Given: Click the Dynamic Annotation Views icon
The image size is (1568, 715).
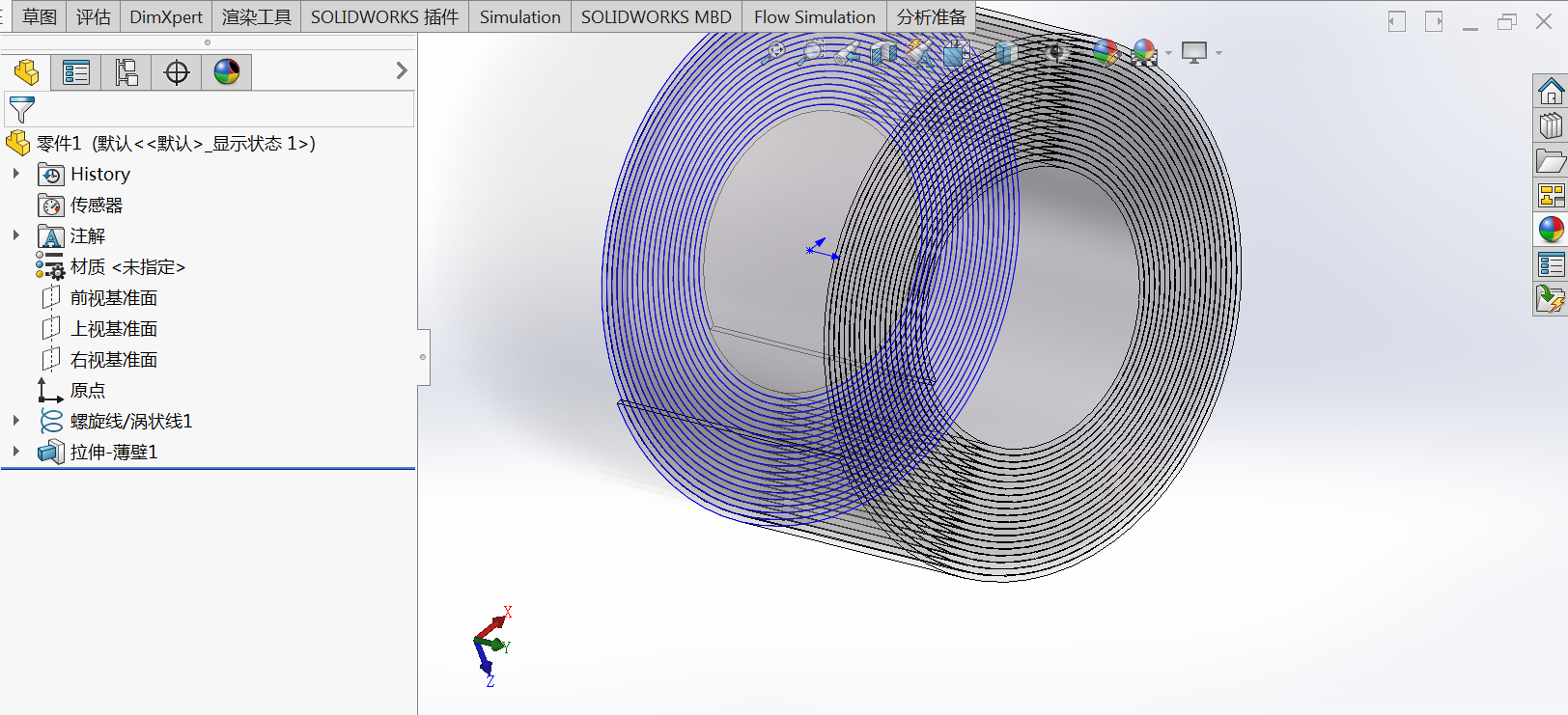Looking at the screenshot, I should point(920,53).
